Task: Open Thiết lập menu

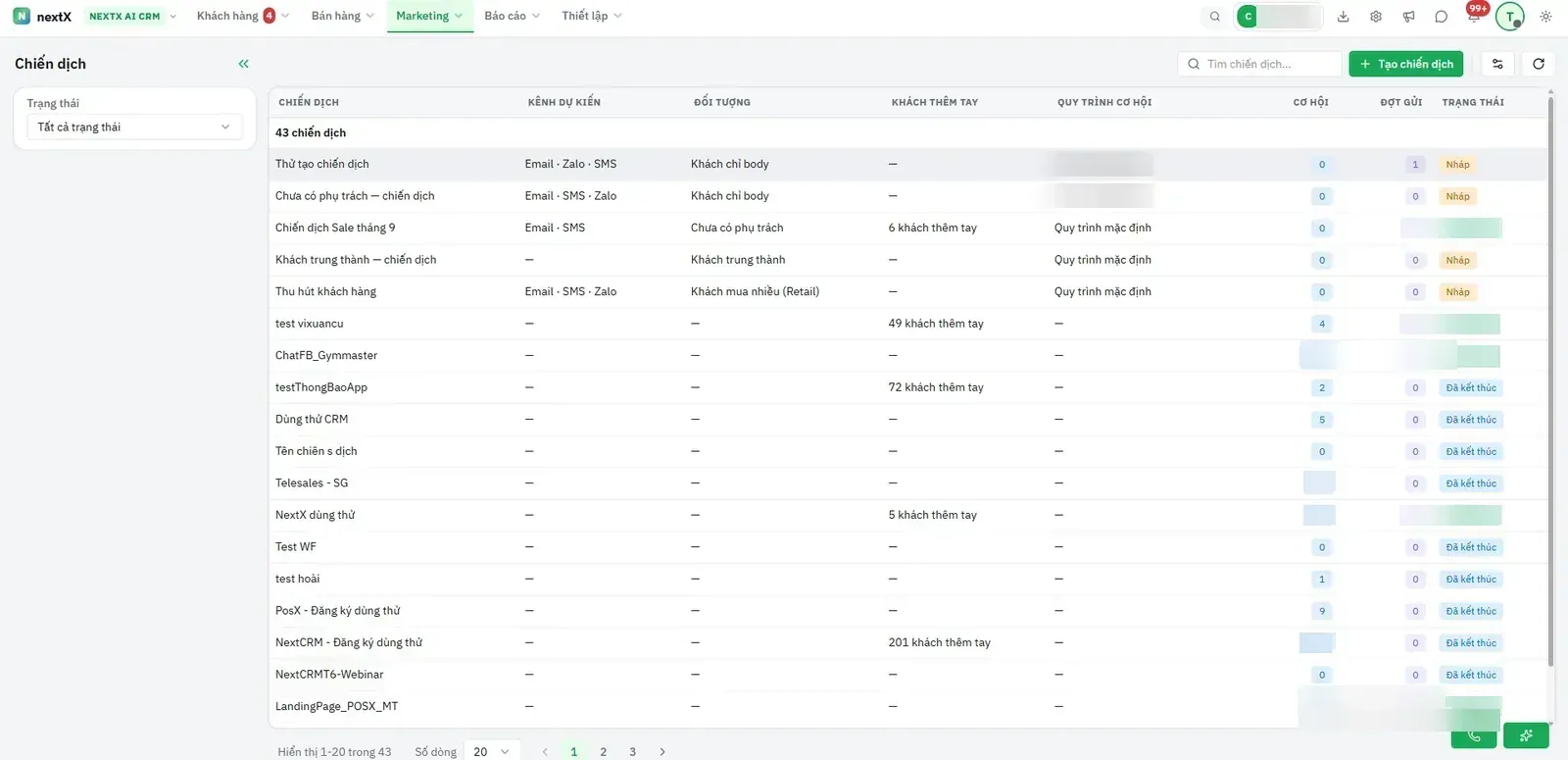Action: 591,16
